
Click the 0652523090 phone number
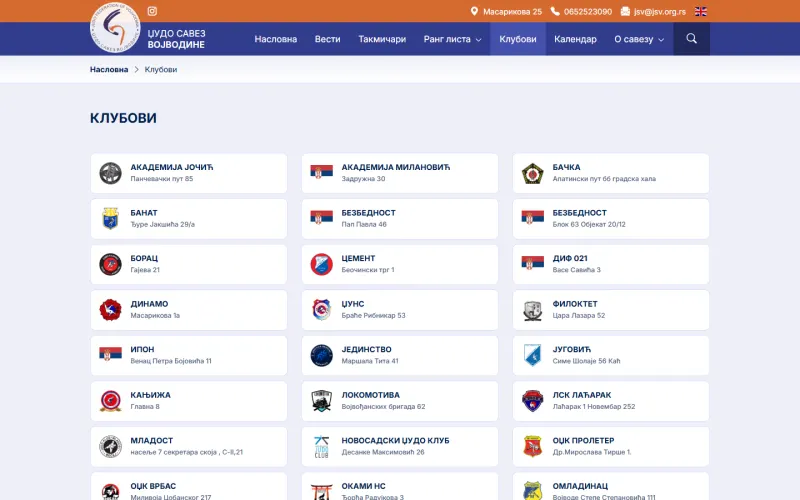click(x=588, y=11)
